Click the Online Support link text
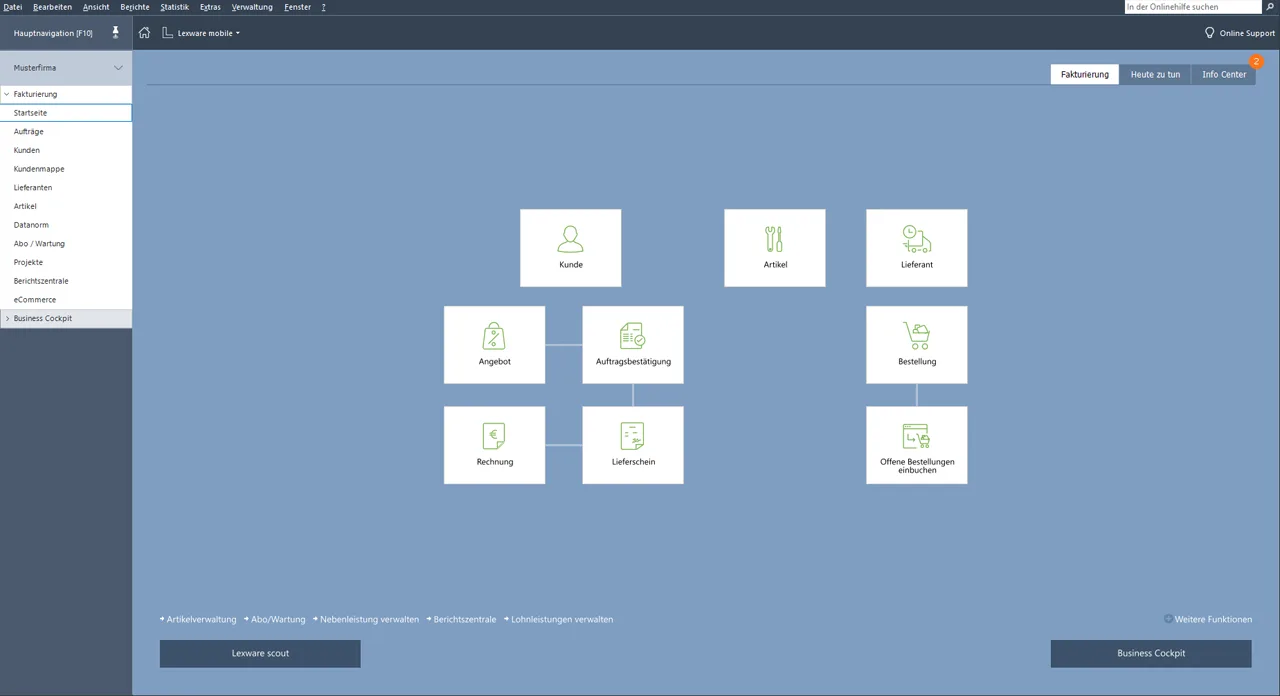Image resolution: width=1280 pixels, height=696 pixels. pos(1247,33)
